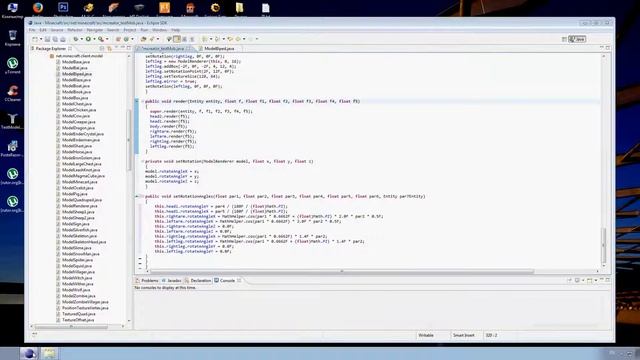Select the Java perspective button
The height and width of the screenshot is (360, 640).
pos(578,39)
